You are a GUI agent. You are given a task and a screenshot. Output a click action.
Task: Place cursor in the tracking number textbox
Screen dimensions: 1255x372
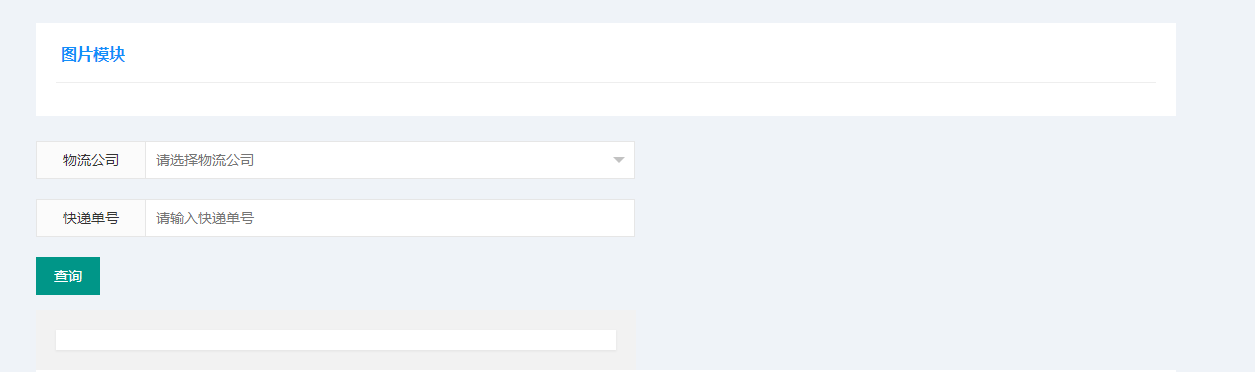coord(390,218)
